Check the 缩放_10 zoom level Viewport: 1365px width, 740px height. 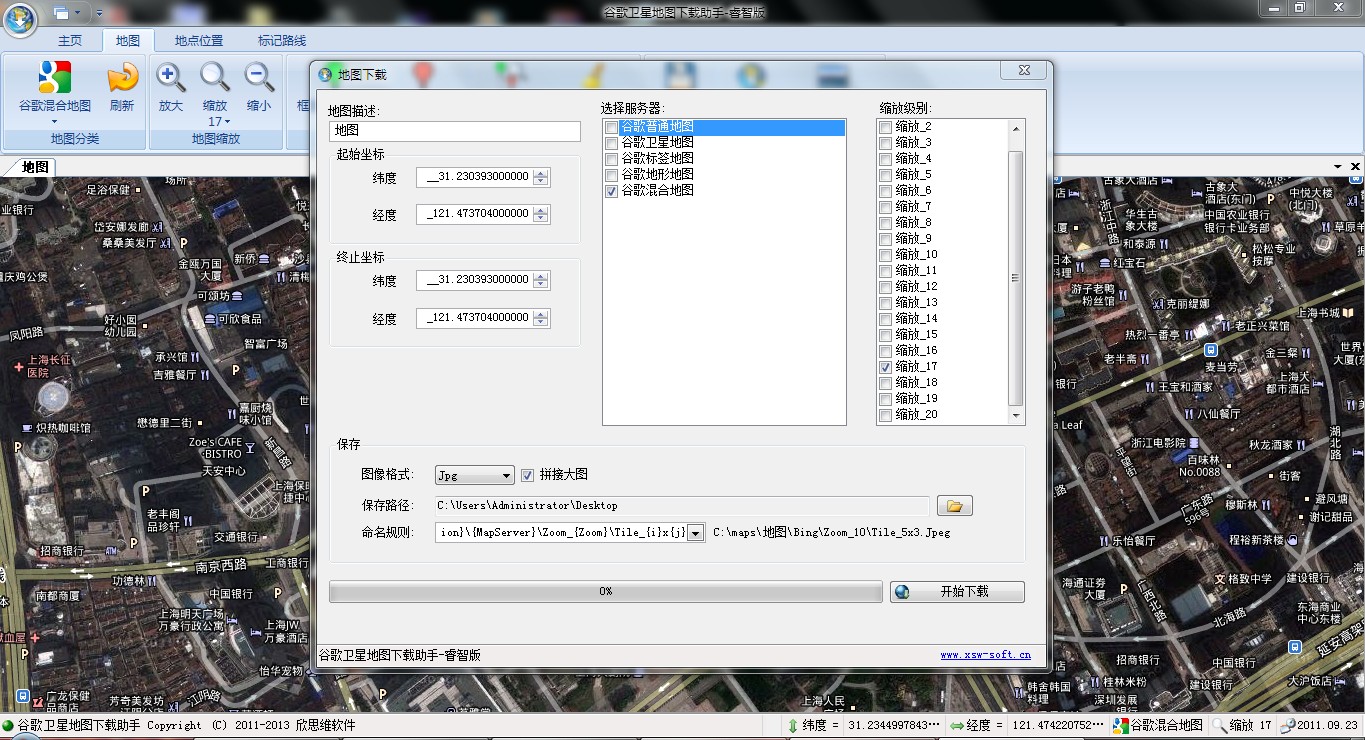[885, 255]
